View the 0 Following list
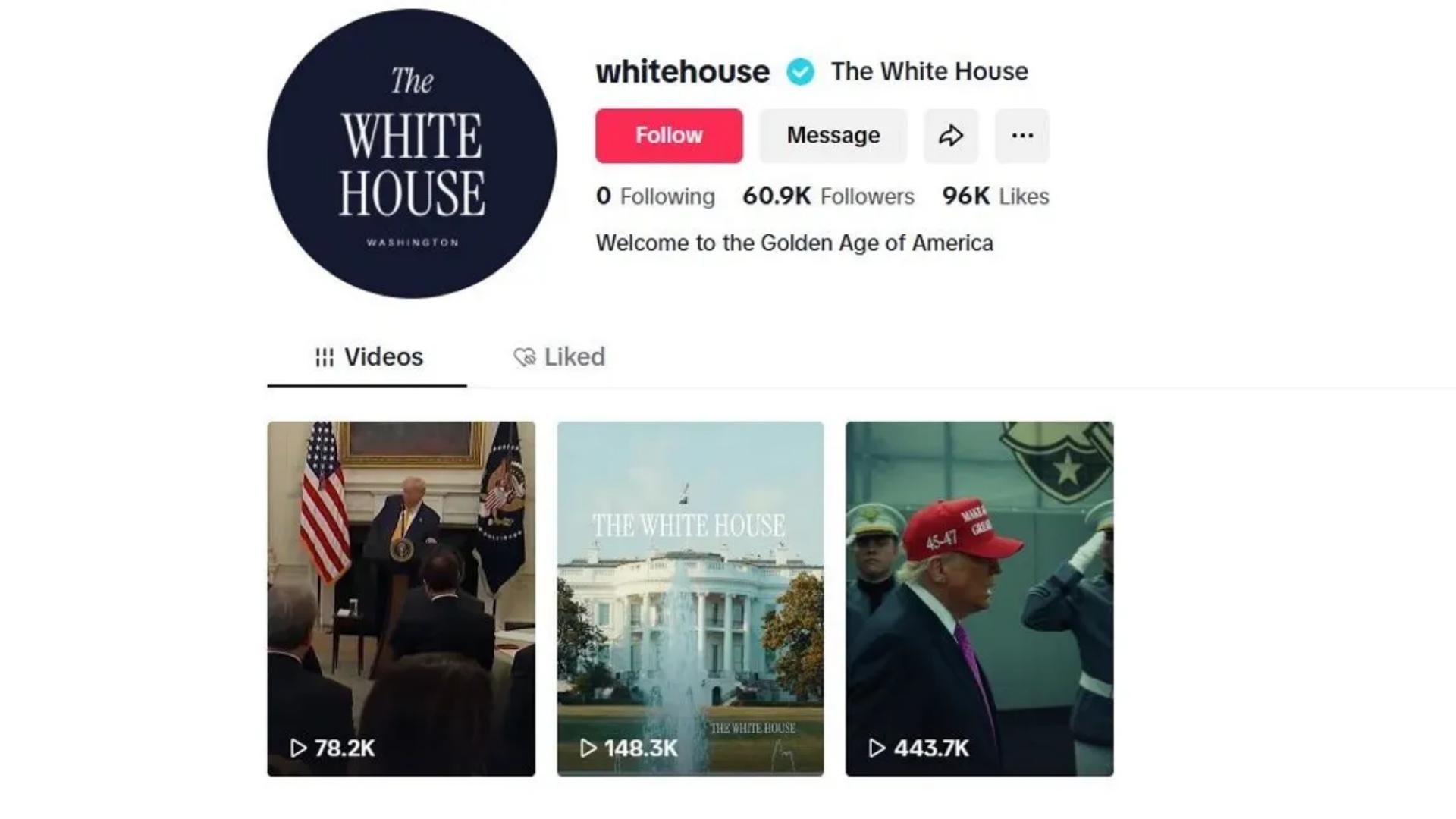 pyautogui.click(x=655, y=196)
